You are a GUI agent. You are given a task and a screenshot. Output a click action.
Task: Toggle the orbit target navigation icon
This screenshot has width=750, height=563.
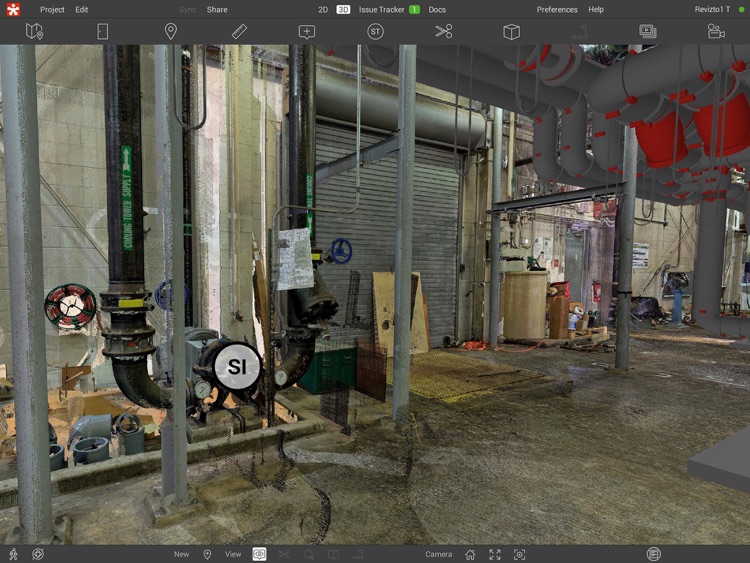38,554
